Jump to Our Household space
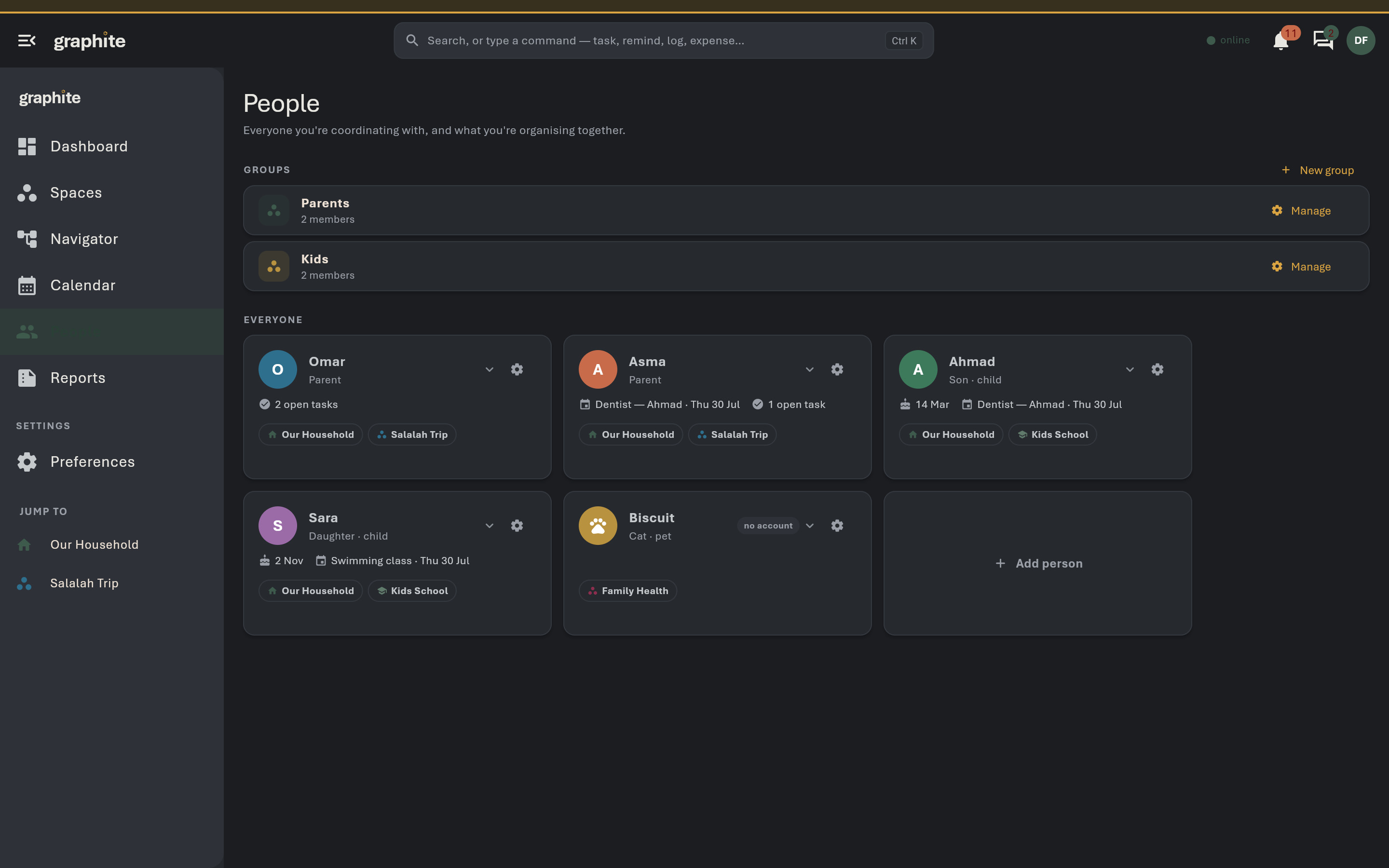Screen dimensions: 1389x868 pyautogui.click(x=112, y=544)
